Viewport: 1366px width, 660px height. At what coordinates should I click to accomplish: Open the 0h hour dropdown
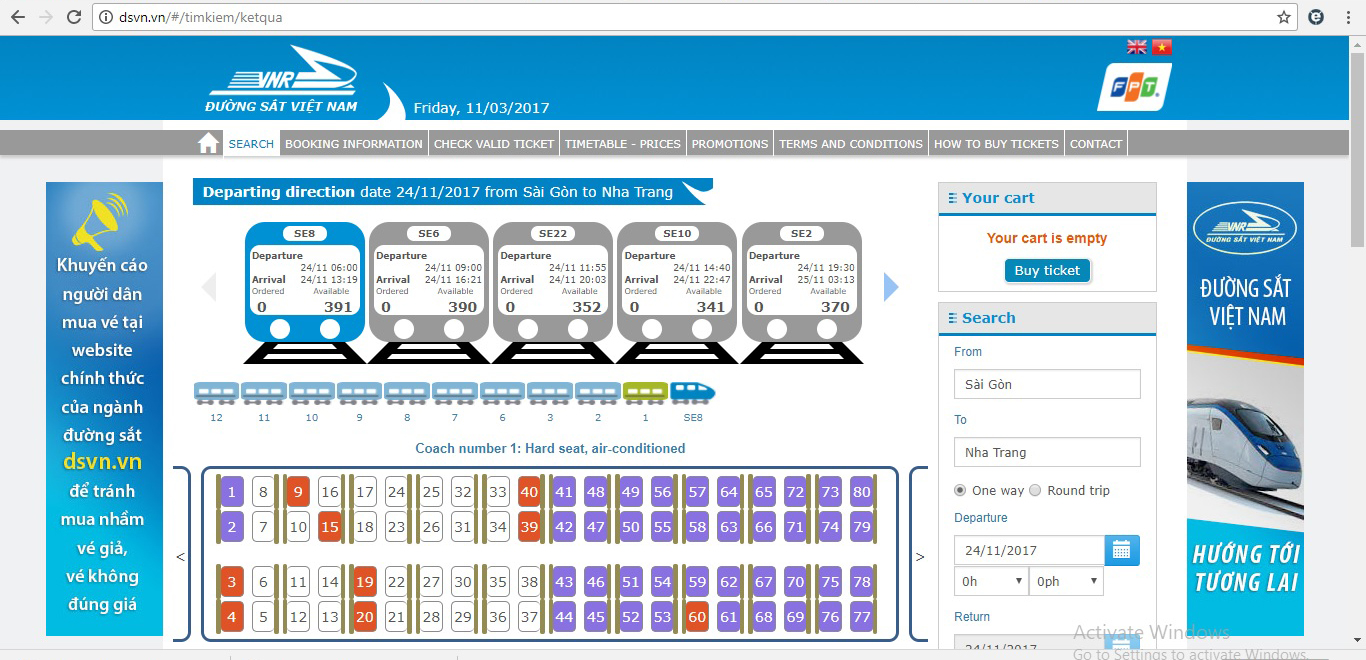pos(990,581)
